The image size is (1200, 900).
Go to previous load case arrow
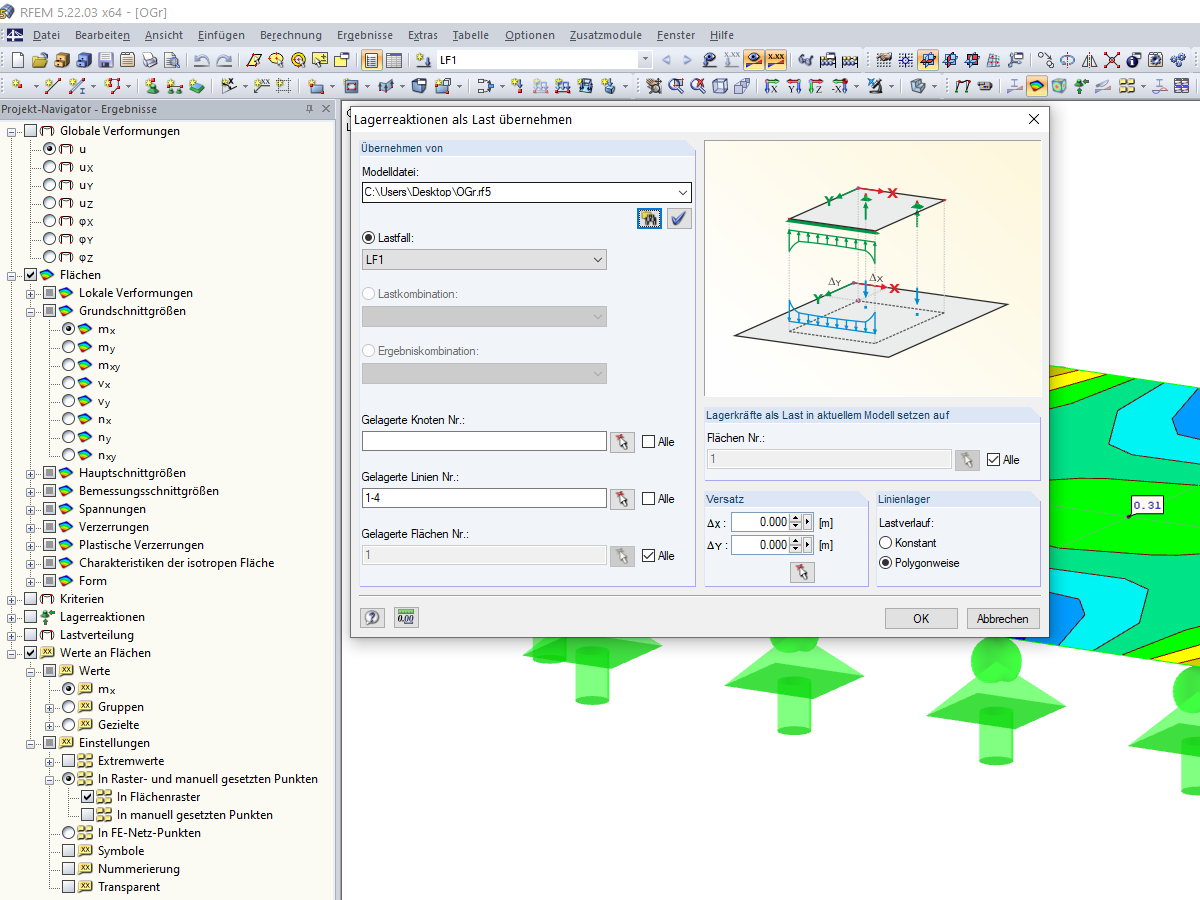click(x=666, y=60)
